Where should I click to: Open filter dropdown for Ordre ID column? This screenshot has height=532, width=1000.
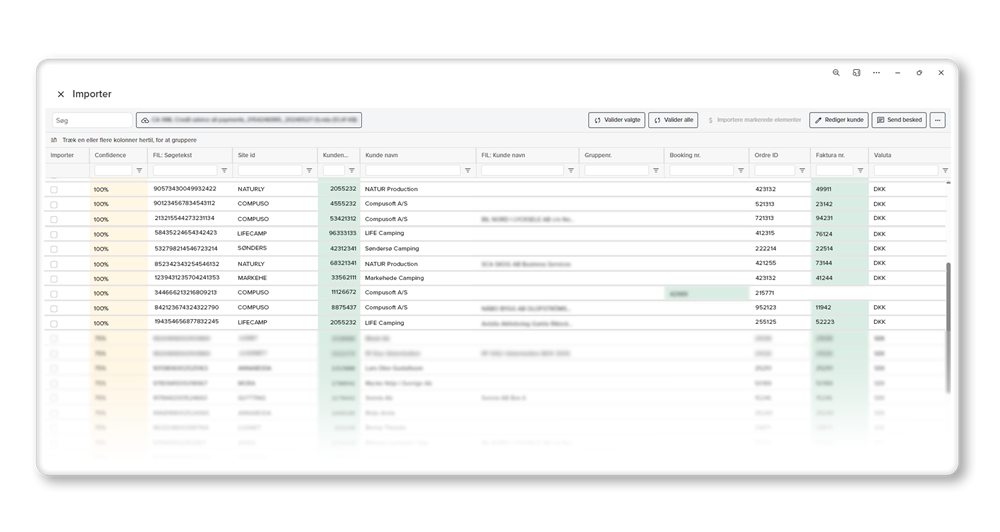pos(802,170)
